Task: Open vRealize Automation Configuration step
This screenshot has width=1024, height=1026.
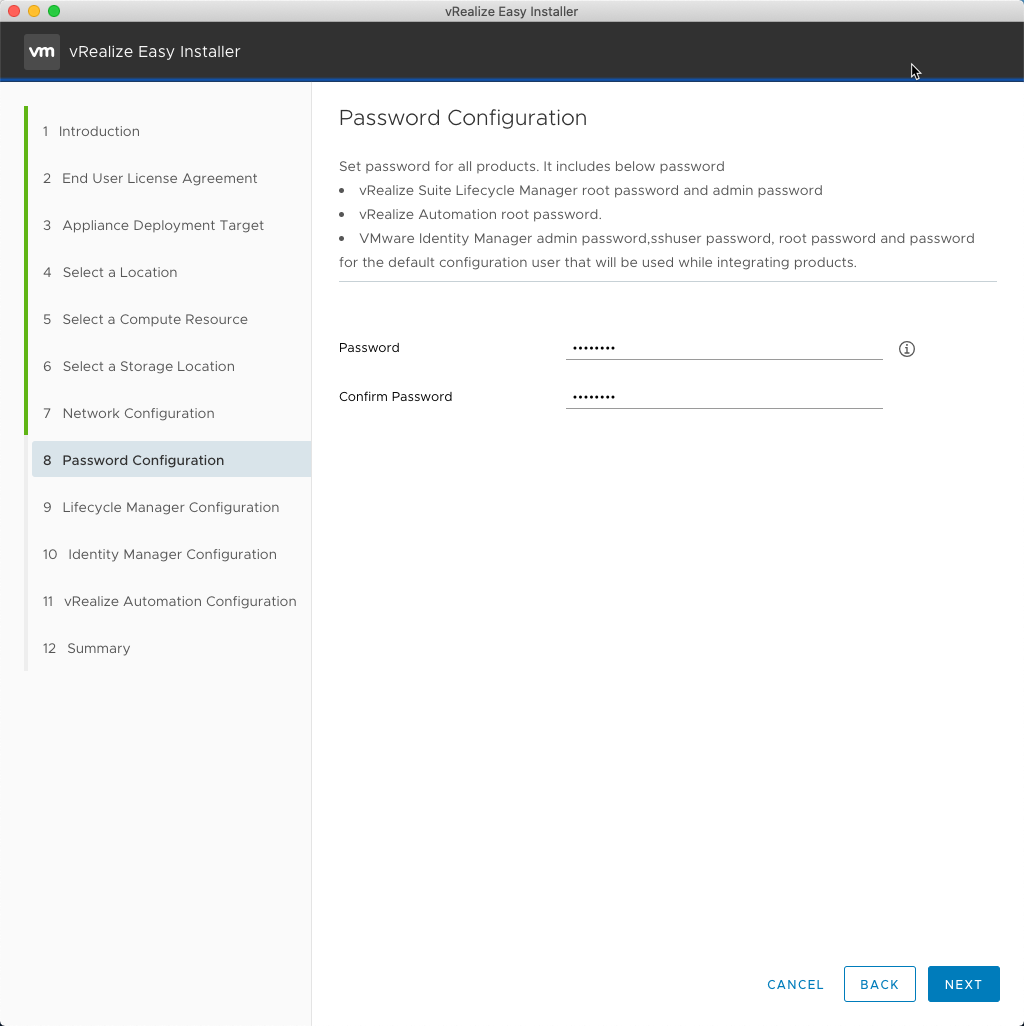Action: coord(180,601)
